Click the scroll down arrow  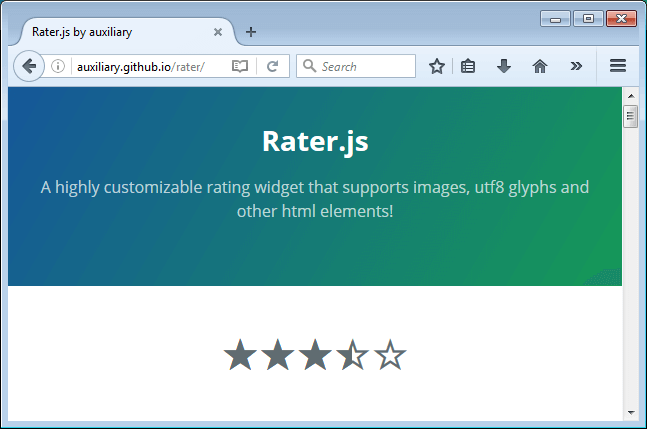click(630, 412)
